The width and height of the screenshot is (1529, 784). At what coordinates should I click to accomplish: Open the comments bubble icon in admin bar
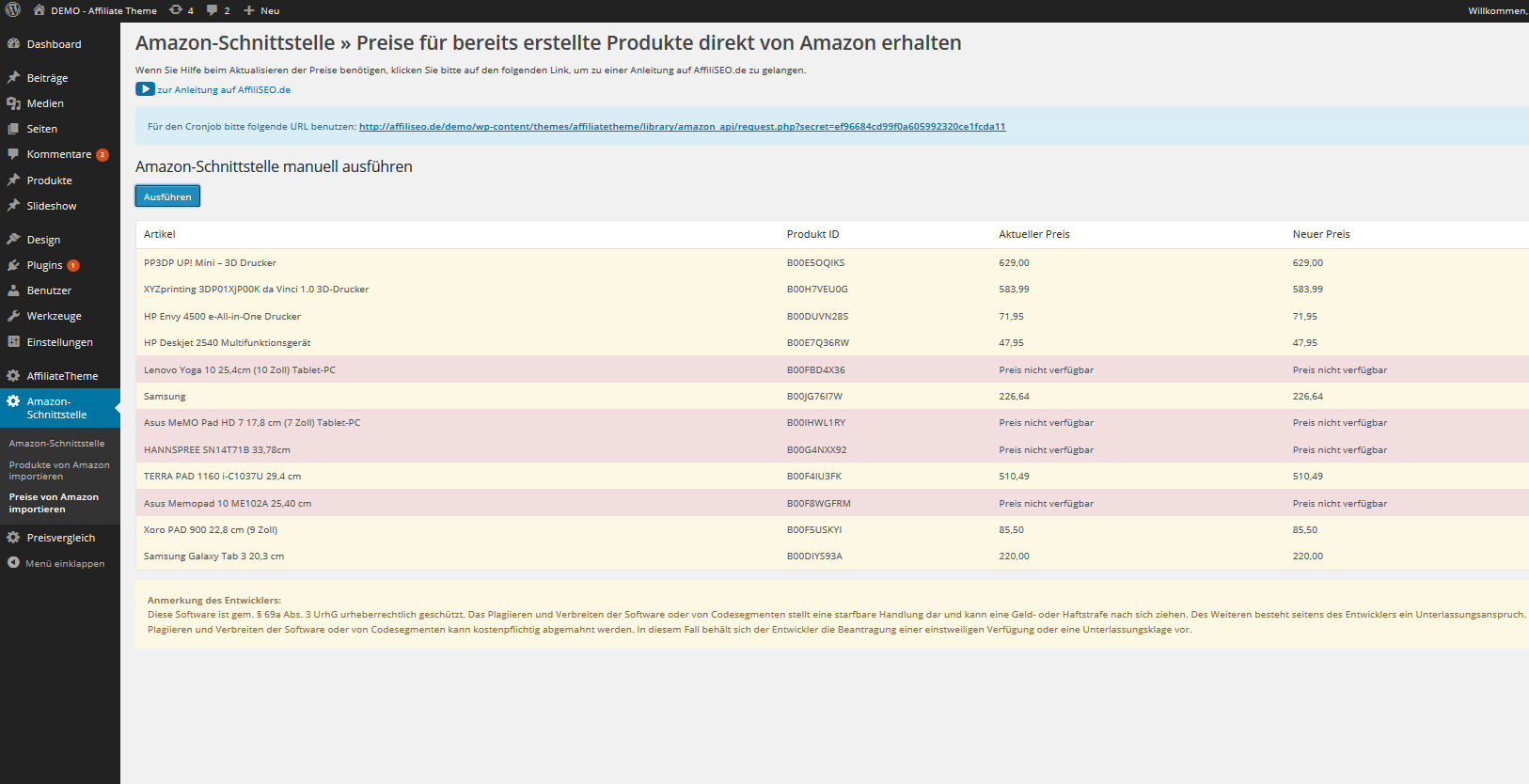[212, 10]
